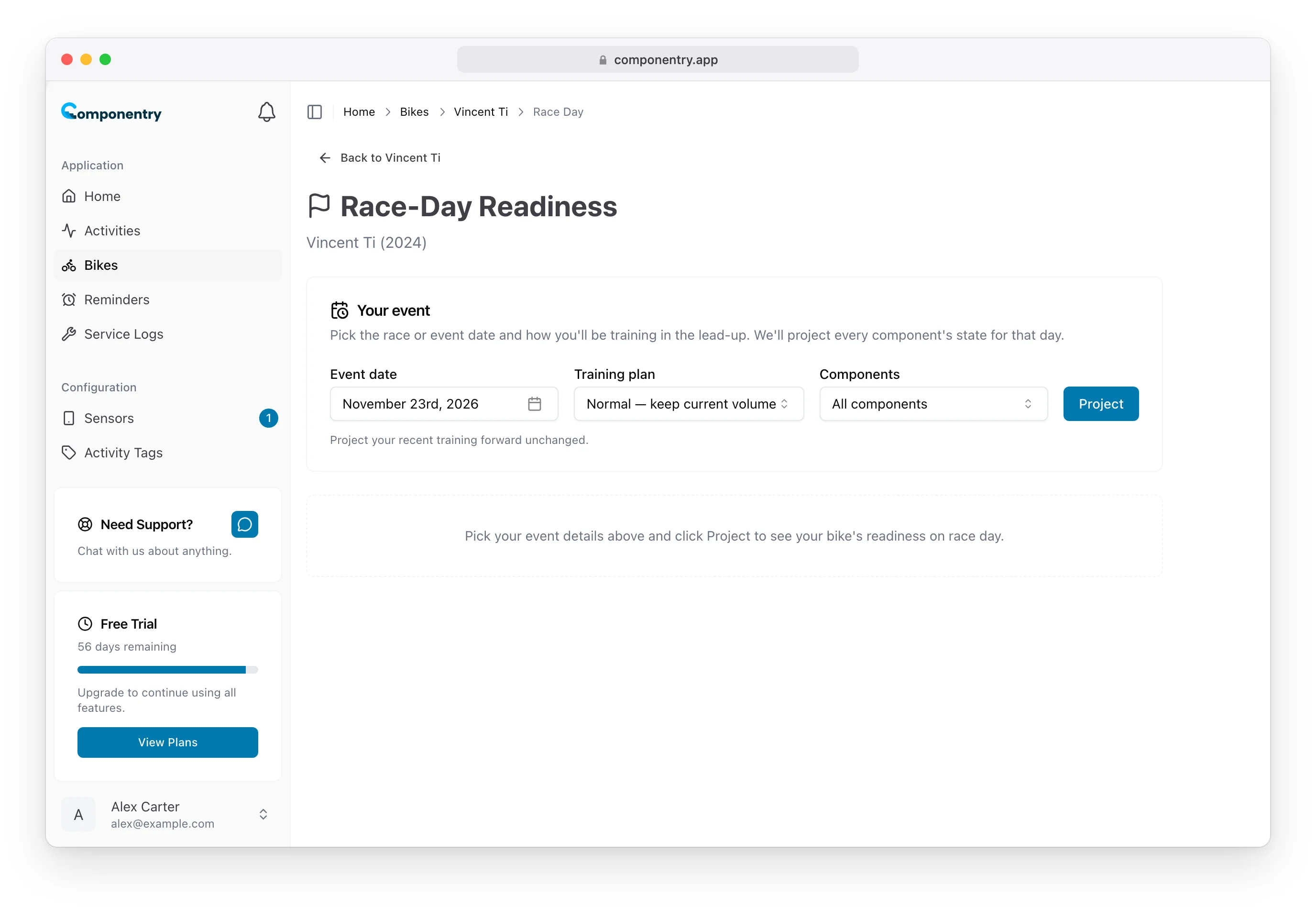The image size is (1316, 908).
Task: Toggle the sidebar panel icon
Action: coord(315,112)
